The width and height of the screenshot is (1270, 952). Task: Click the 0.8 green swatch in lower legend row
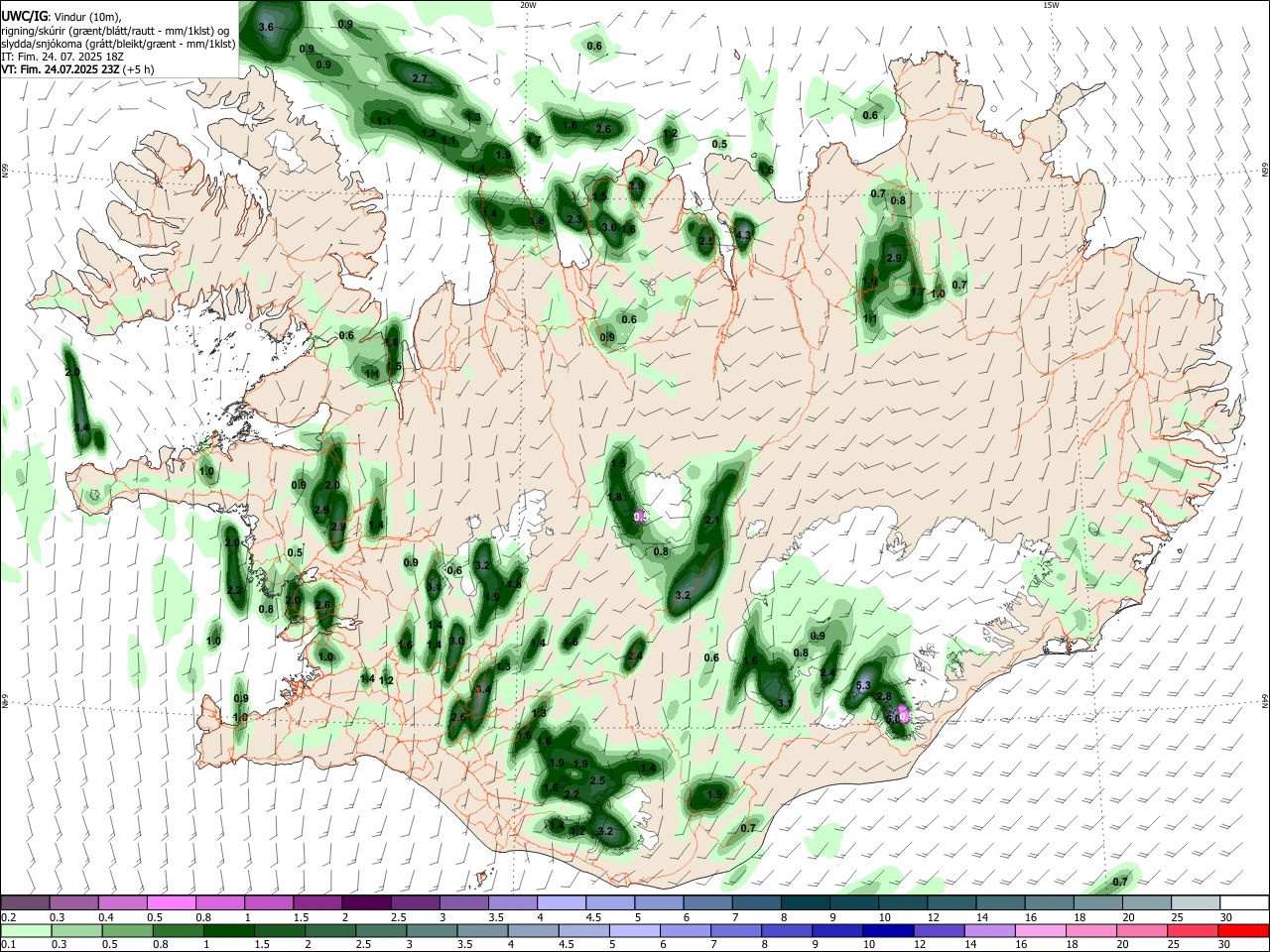tap(179, 931)
